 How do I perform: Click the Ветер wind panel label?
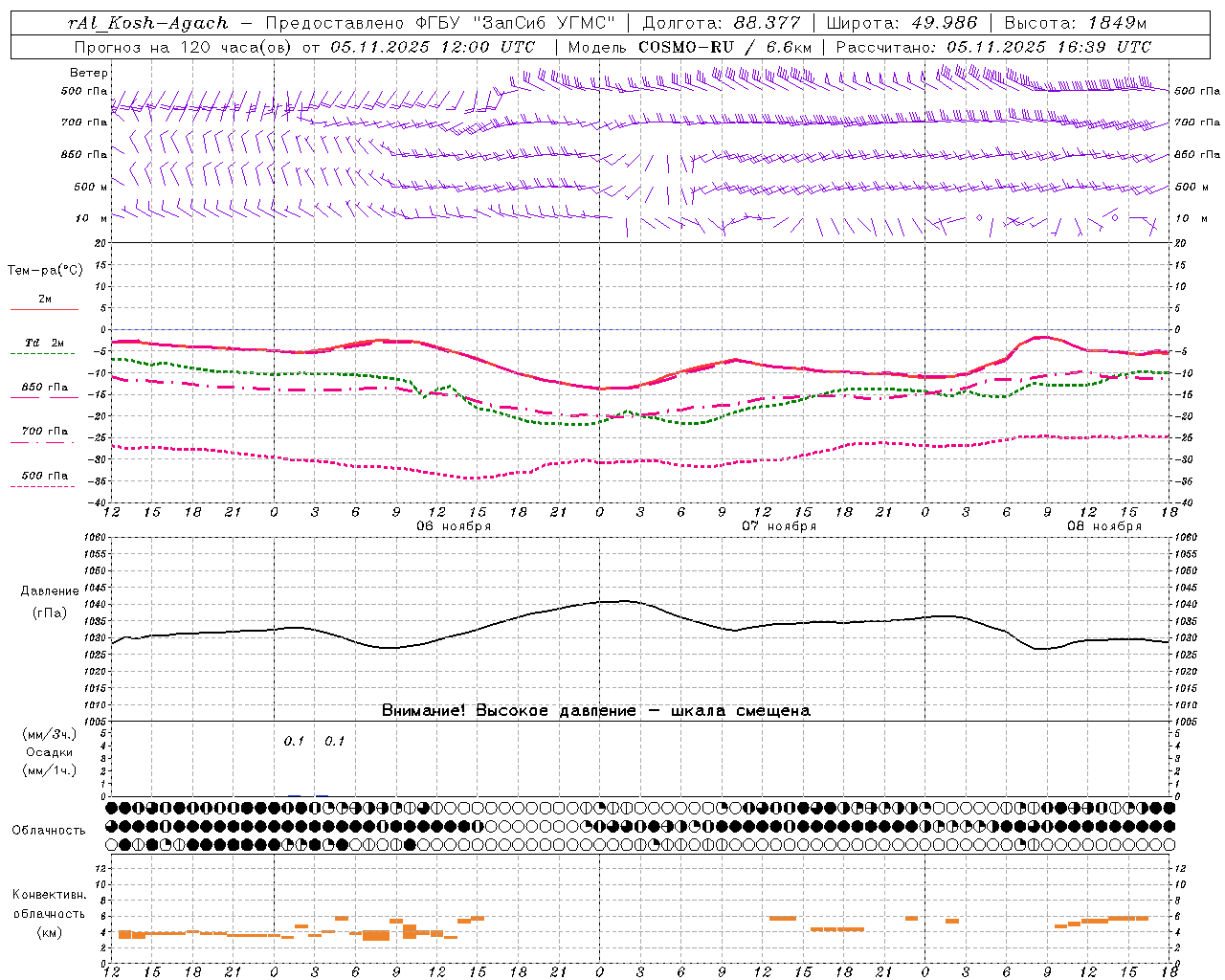89,73
